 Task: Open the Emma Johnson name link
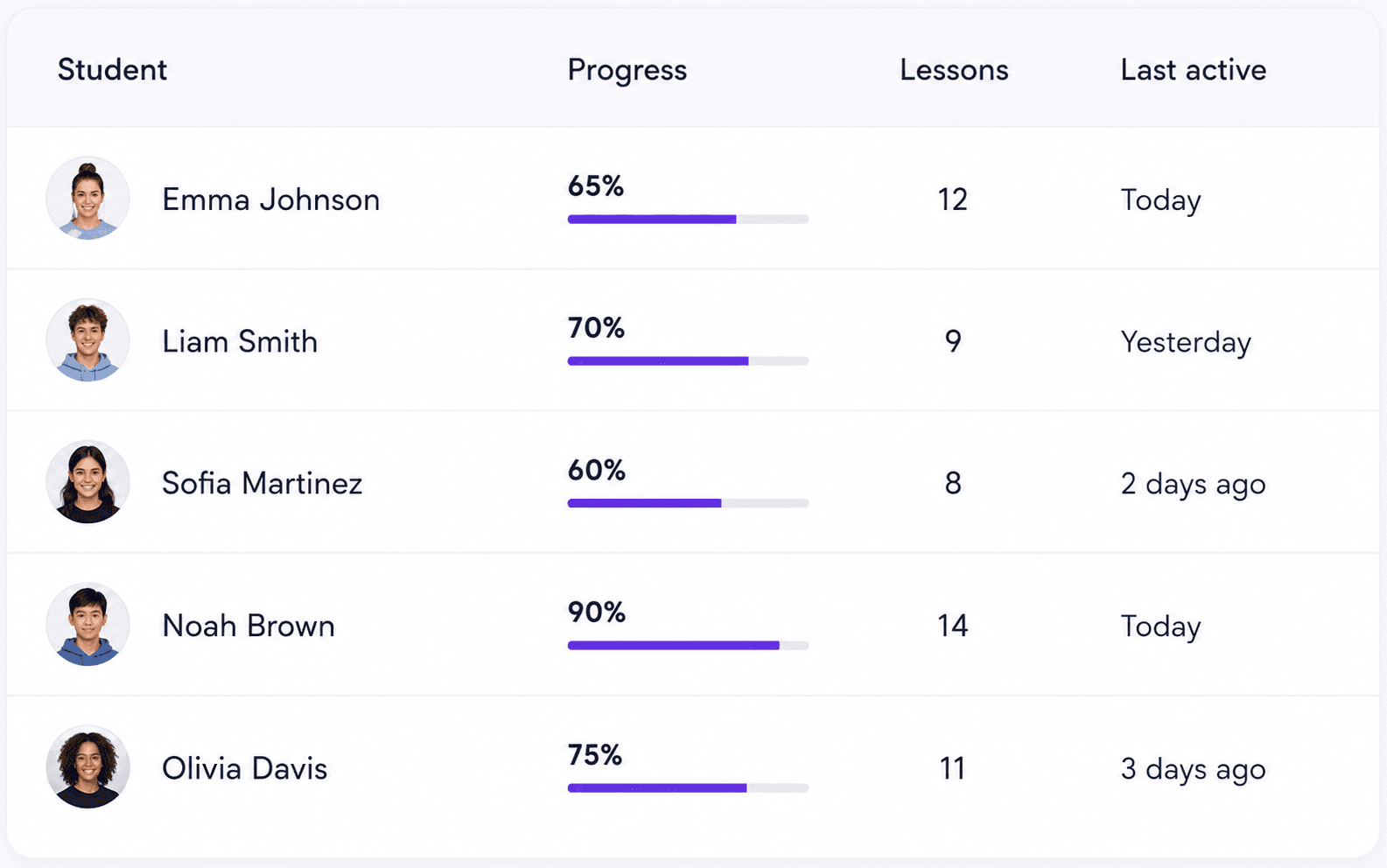tap(270, 199)
